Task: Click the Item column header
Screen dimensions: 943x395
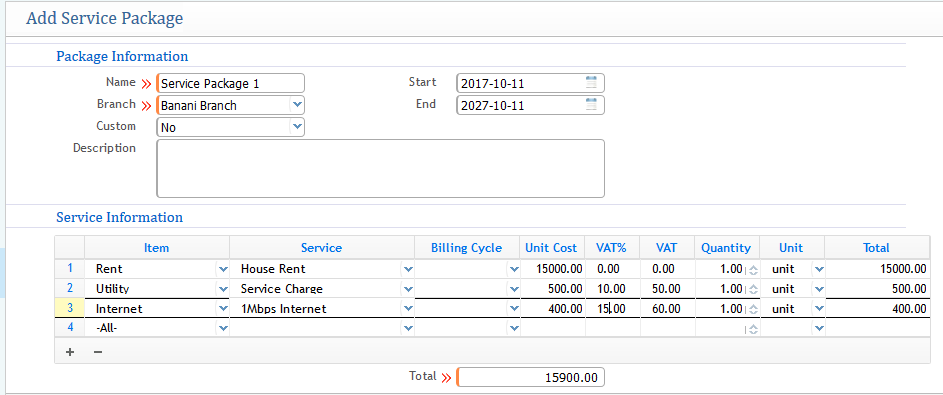Action: point(156,248)
